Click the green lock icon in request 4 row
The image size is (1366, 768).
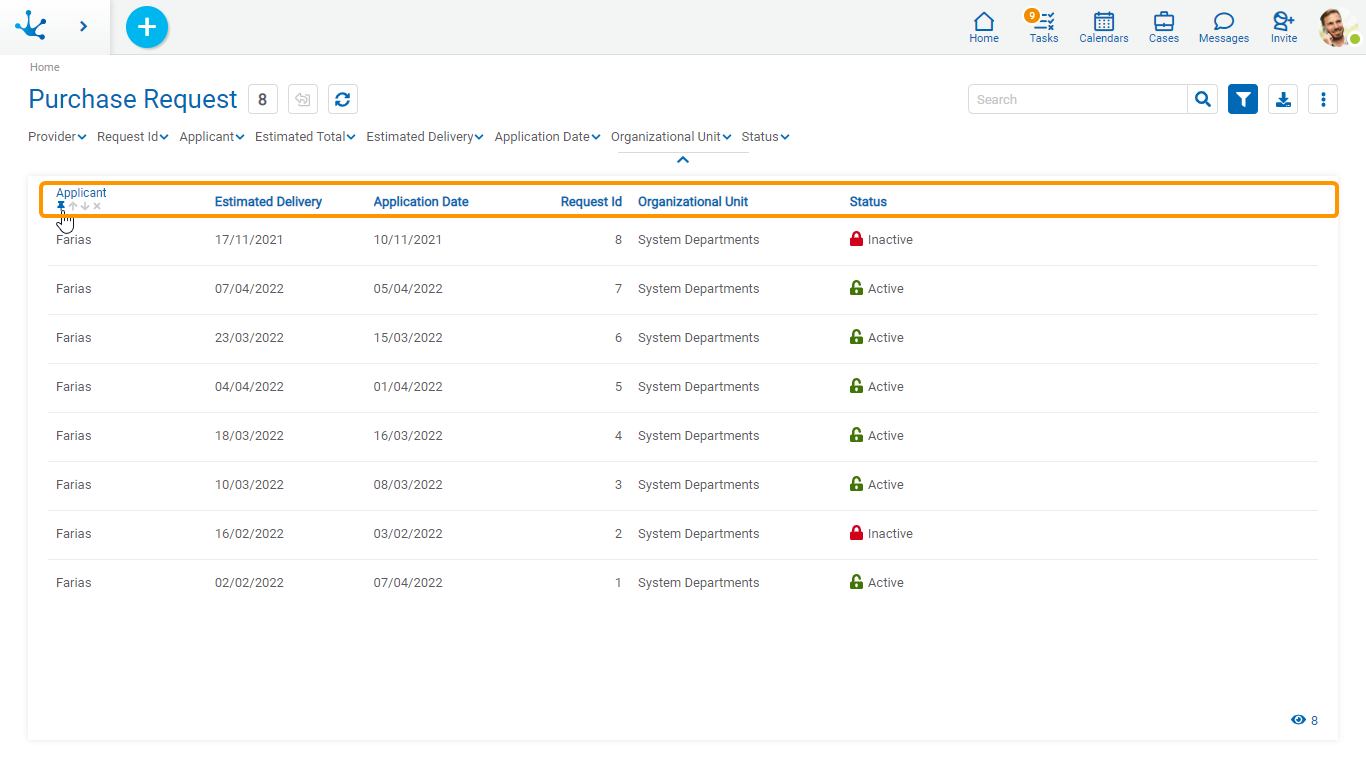click(856, 435)
